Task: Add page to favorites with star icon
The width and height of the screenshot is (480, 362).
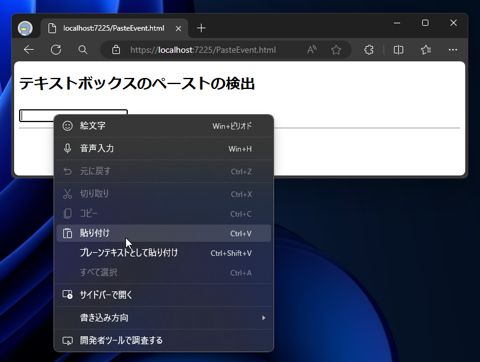Action: click(x=336, y=50)
